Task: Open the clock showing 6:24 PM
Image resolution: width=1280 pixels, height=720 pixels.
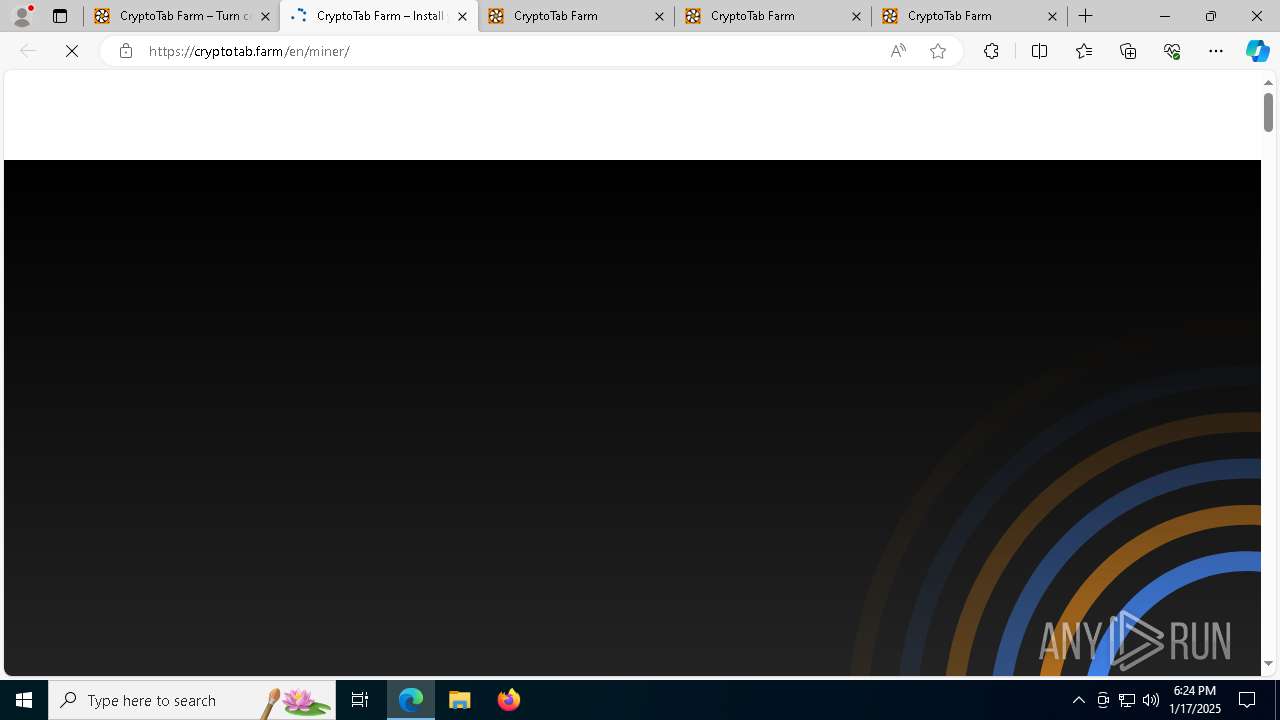Action: [x=1195, y=700]
